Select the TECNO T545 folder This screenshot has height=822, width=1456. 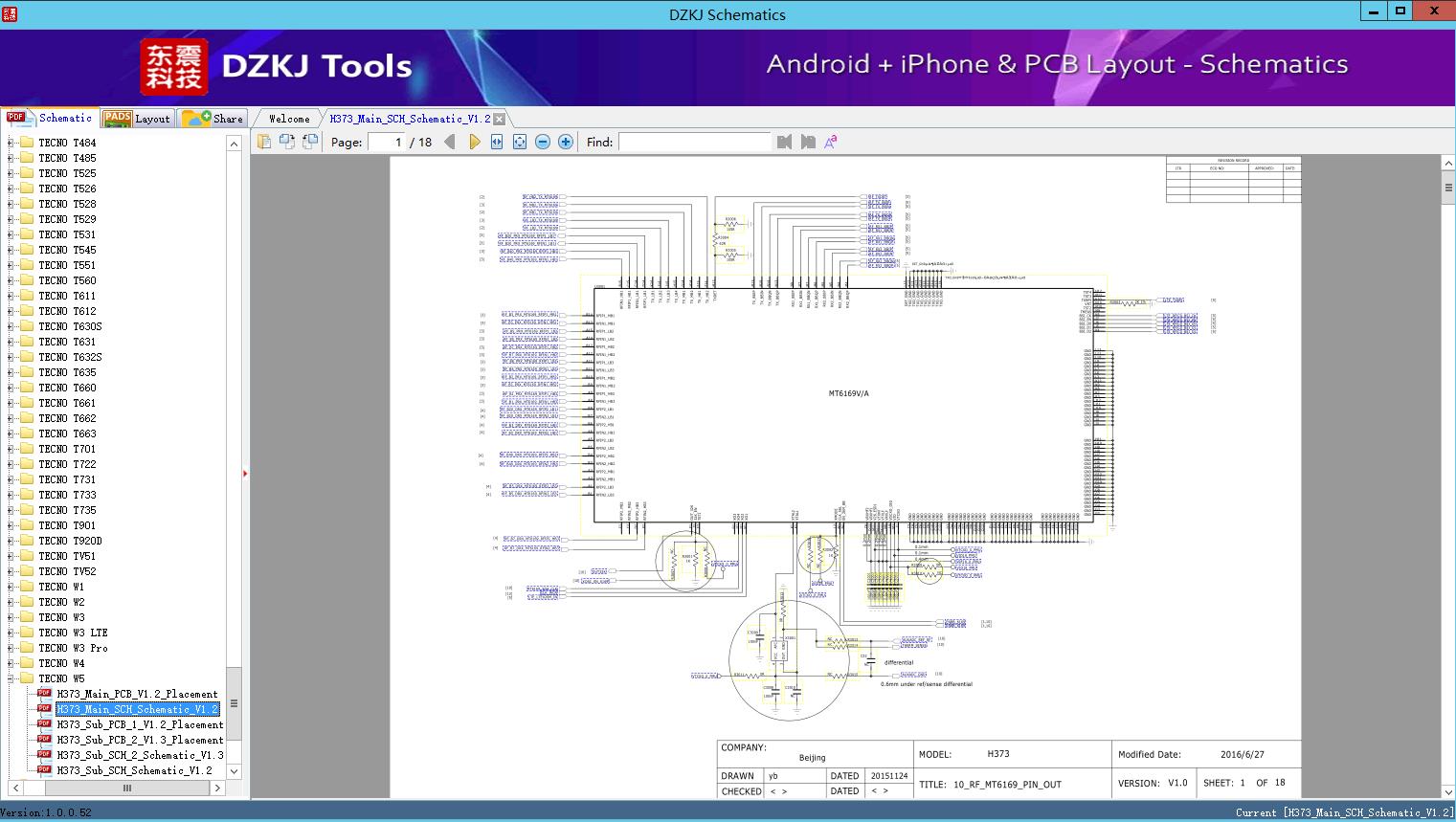pos(67,250)
